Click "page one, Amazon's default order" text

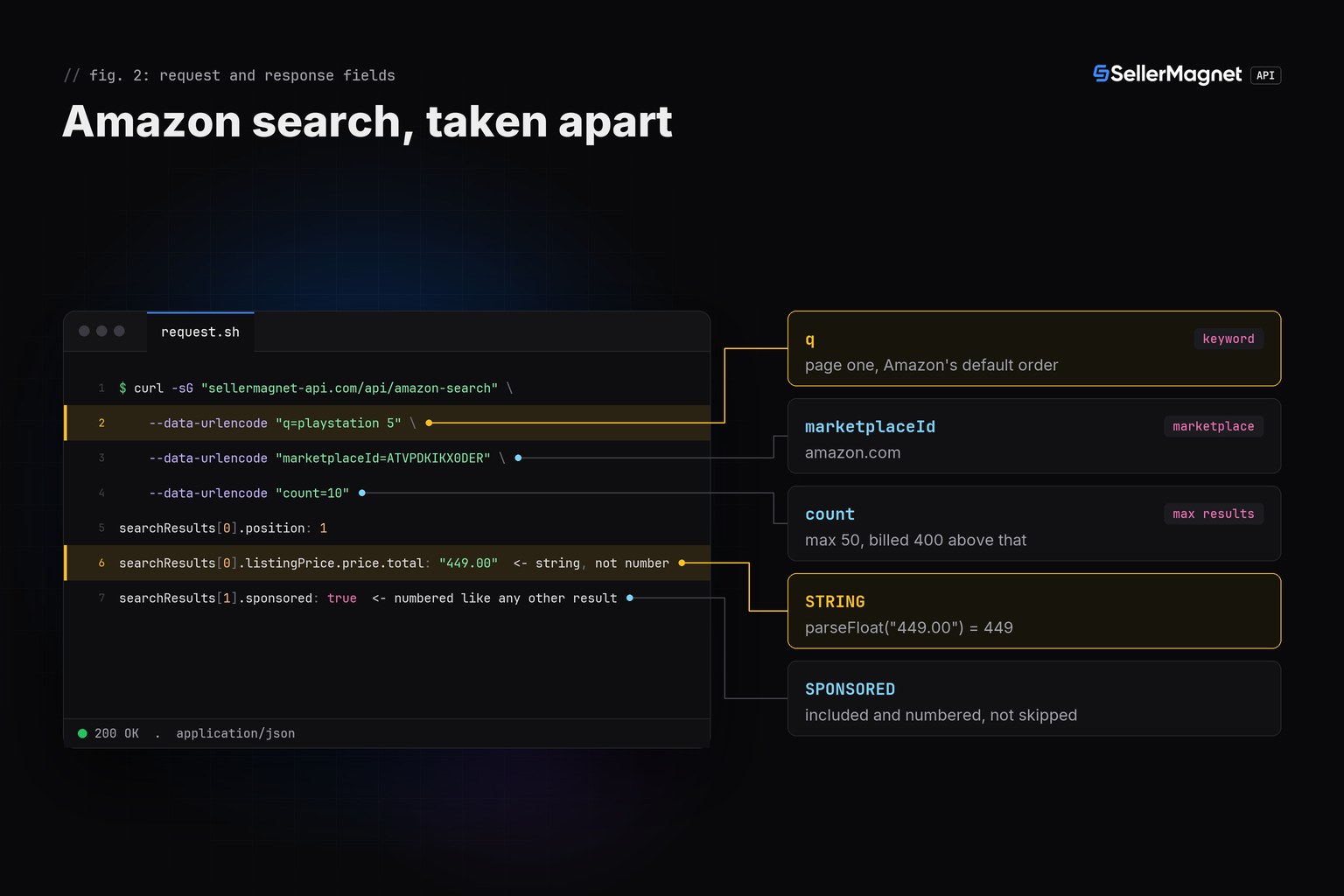click(x=931, y=365)
